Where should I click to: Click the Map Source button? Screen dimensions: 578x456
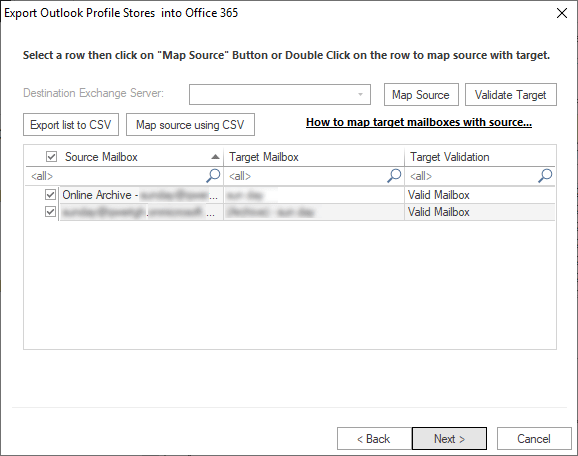coord(421,95)
